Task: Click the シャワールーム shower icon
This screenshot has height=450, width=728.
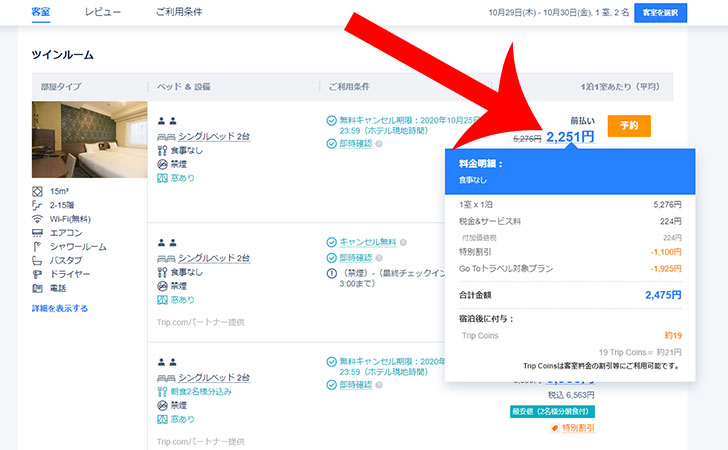Action: [37, 247]
